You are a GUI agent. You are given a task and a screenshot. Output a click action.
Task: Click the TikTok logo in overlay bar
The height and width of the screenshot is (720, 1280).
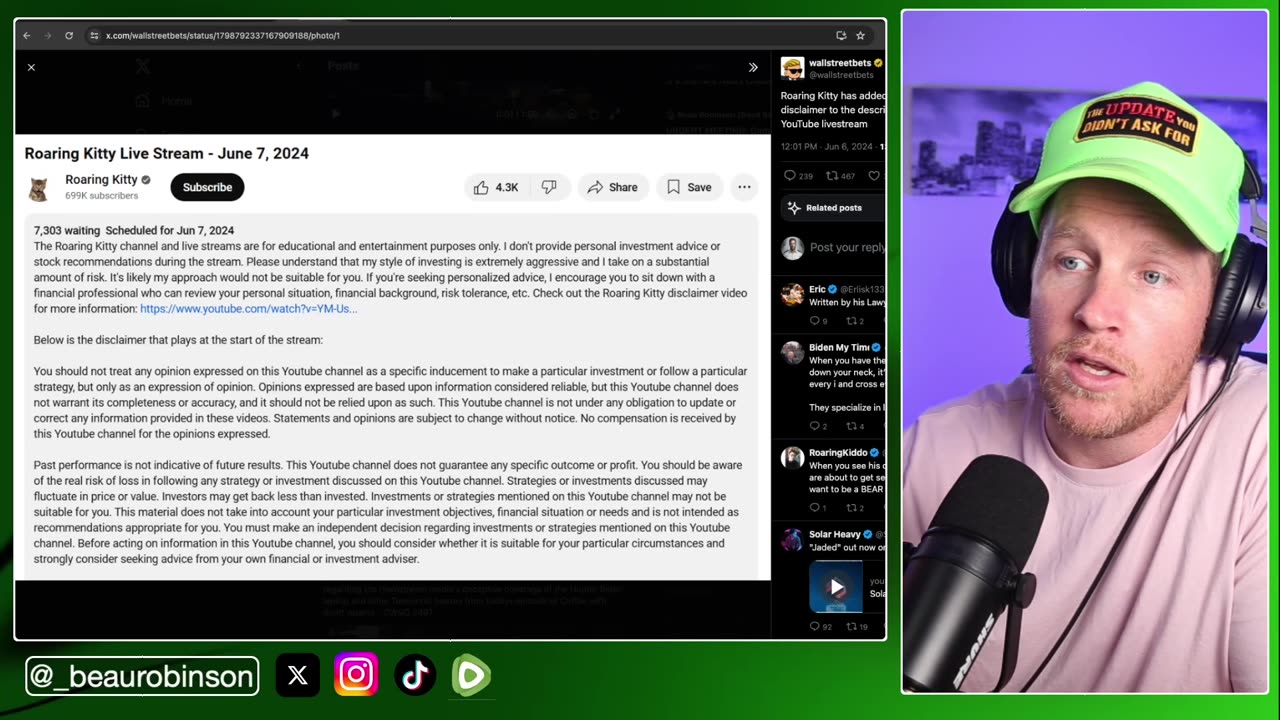(x=415, y=675)
